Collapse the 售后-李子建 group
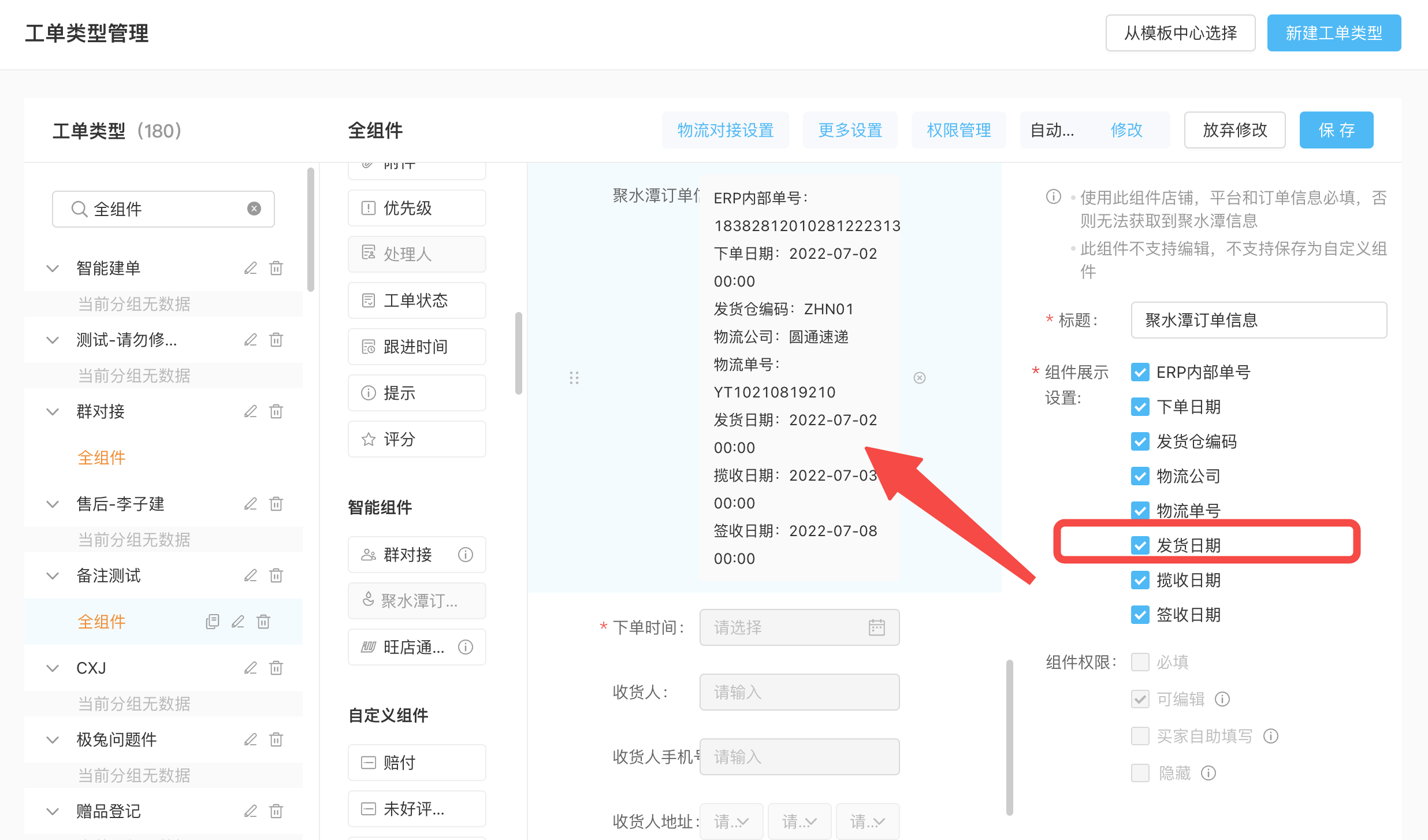The height and width of the screenshot is (840, 1428). [x=53, y=504]
